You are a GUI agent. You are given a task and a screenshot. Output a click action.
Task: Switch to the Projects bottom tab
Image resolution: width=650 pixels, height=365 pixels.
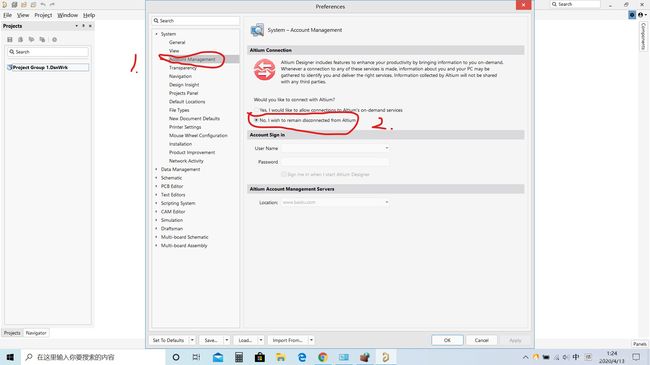(x=12, y=333)
